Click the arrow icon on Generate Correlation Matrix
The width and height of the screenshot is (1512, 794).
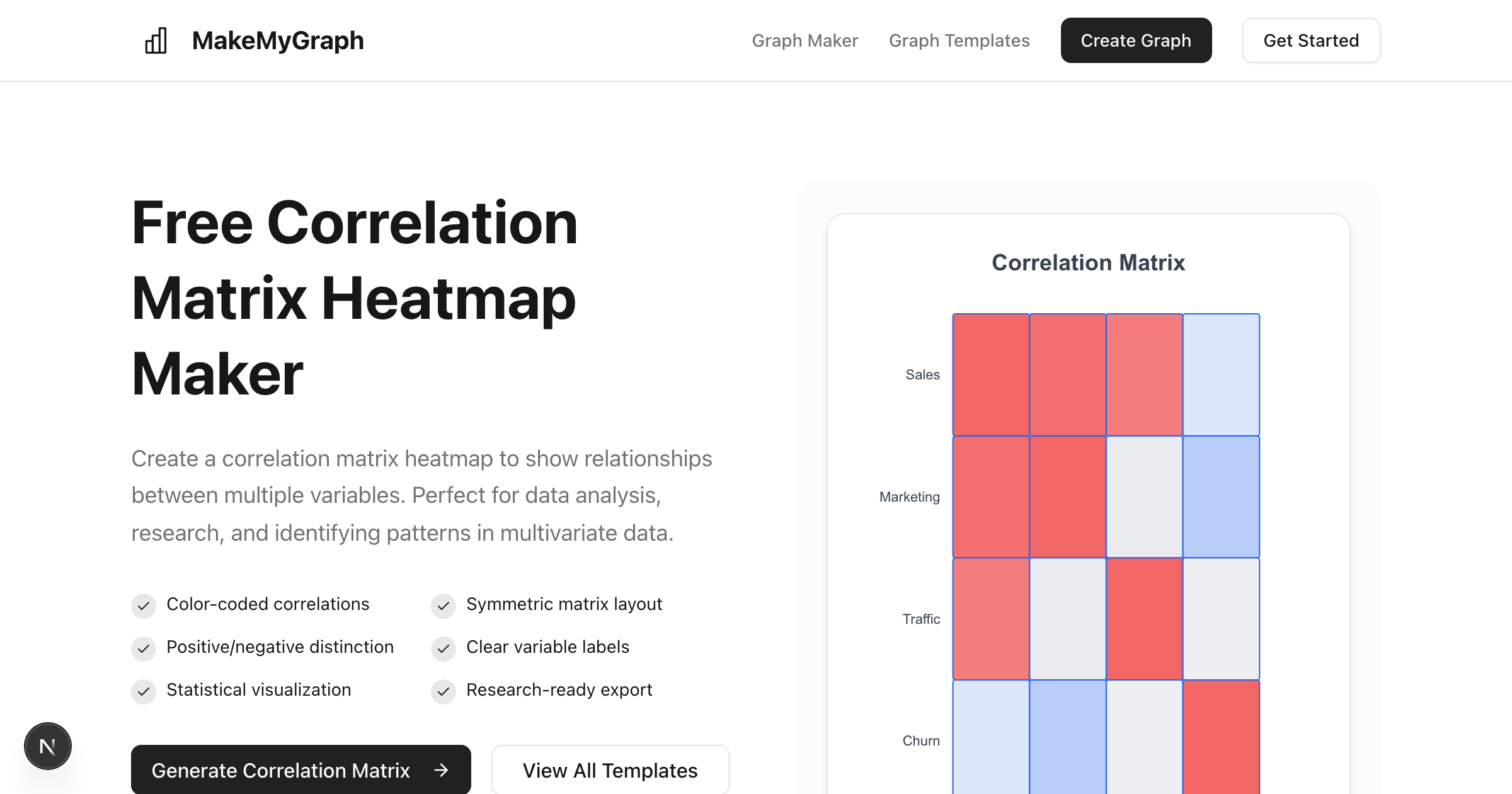point(441,770)
